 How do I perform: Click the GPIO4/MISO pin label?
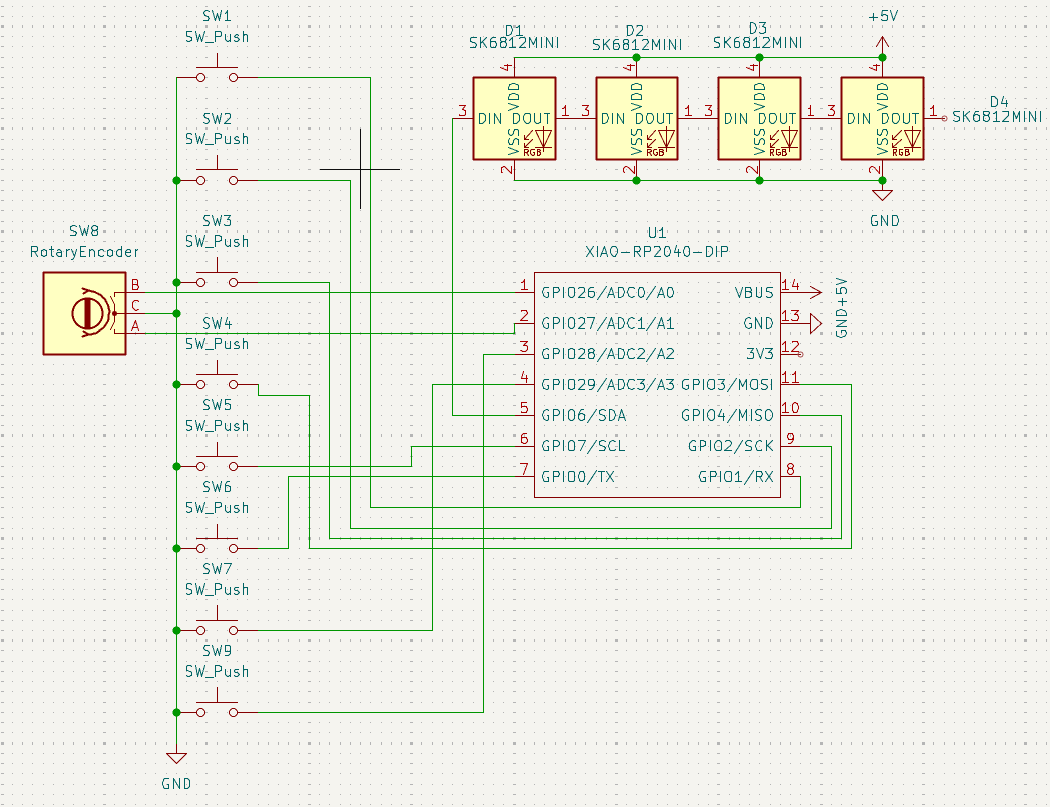click(x=727, y=415)
